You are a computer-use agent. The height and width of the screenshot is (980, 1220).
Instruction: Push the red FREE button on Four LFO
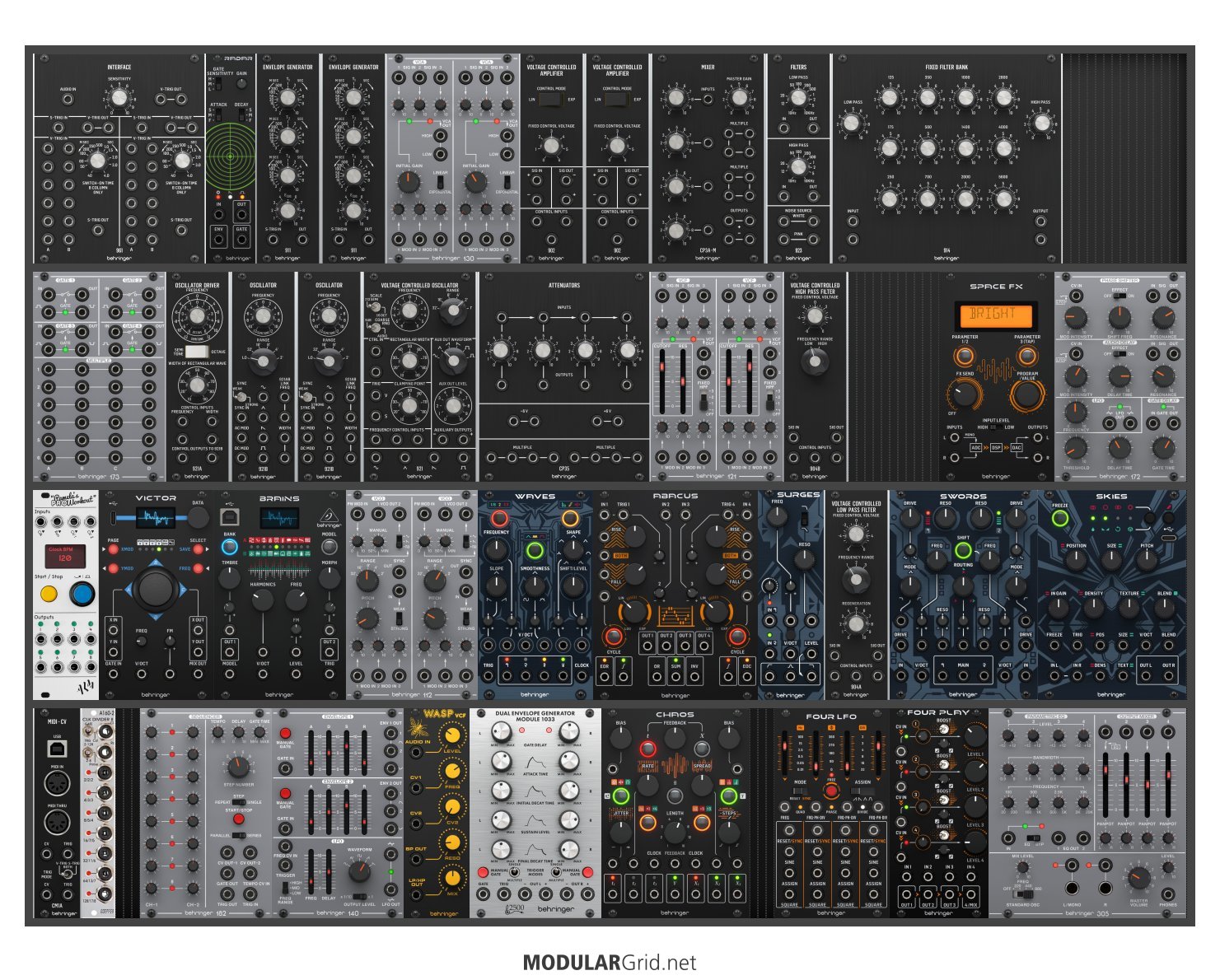(x=831, y=791)
